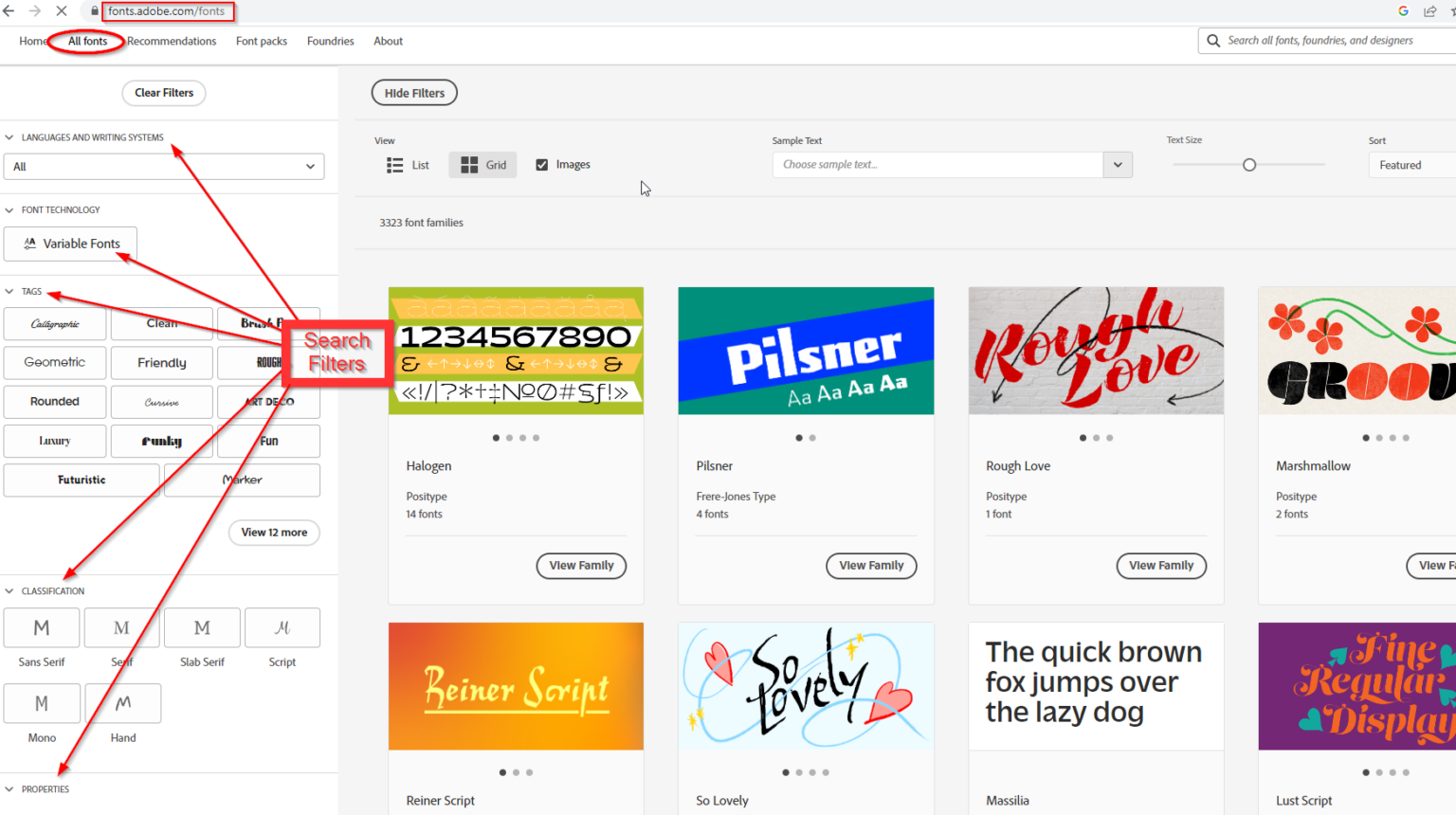
Task: Open the Font packs tab
Action: 262,41
